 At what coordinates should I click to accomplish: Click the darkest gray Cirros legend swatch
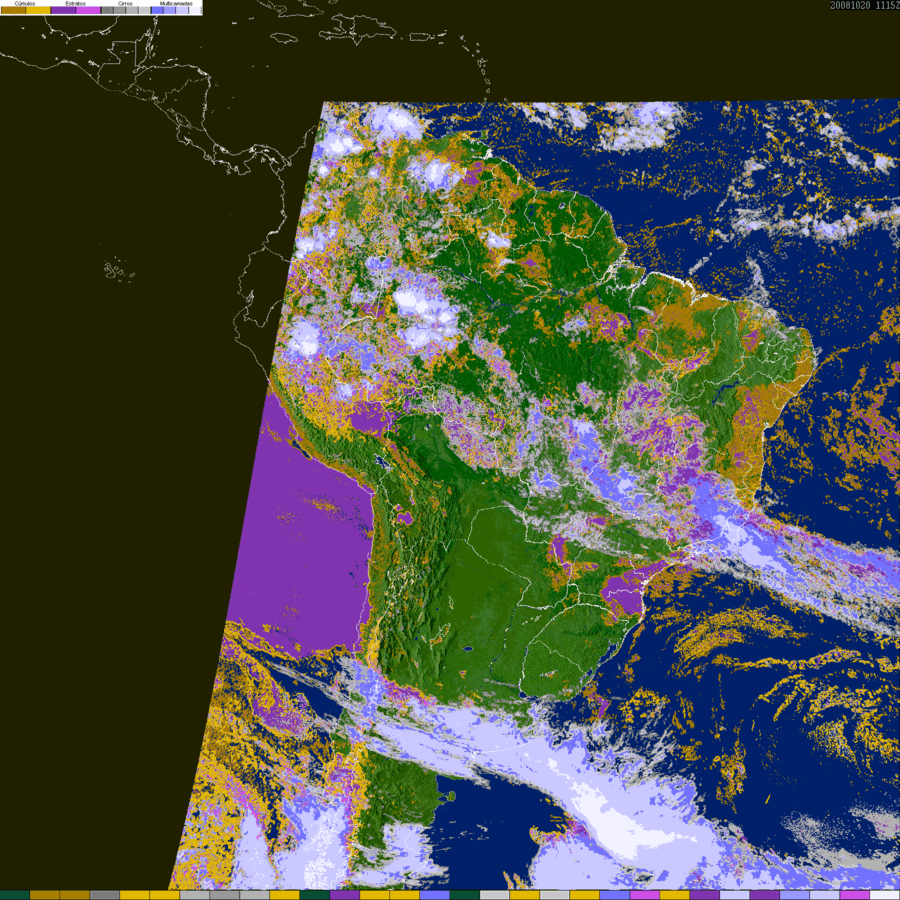[107, 10]
